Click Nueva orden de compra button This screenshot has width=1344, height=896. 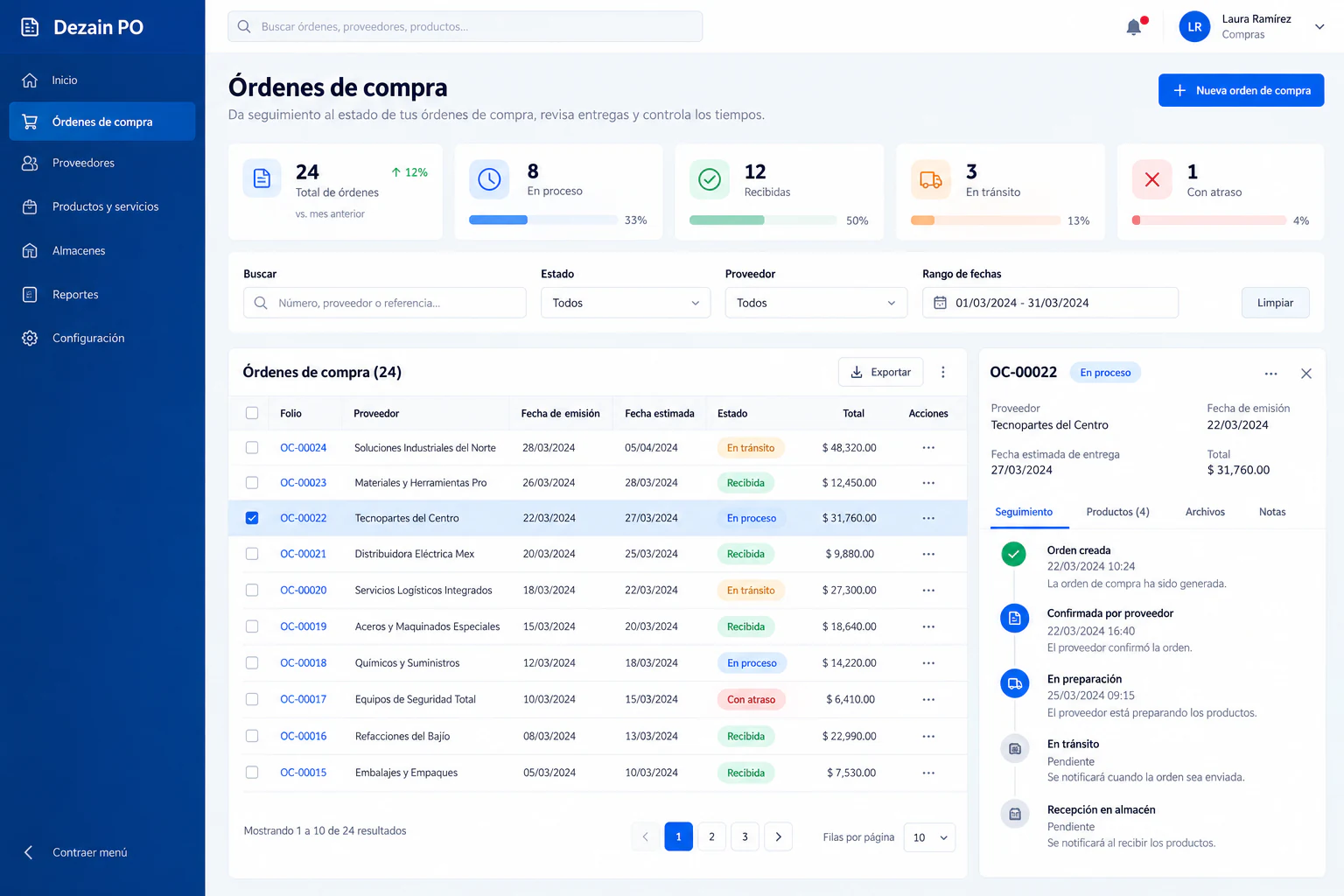[1241, 90]
